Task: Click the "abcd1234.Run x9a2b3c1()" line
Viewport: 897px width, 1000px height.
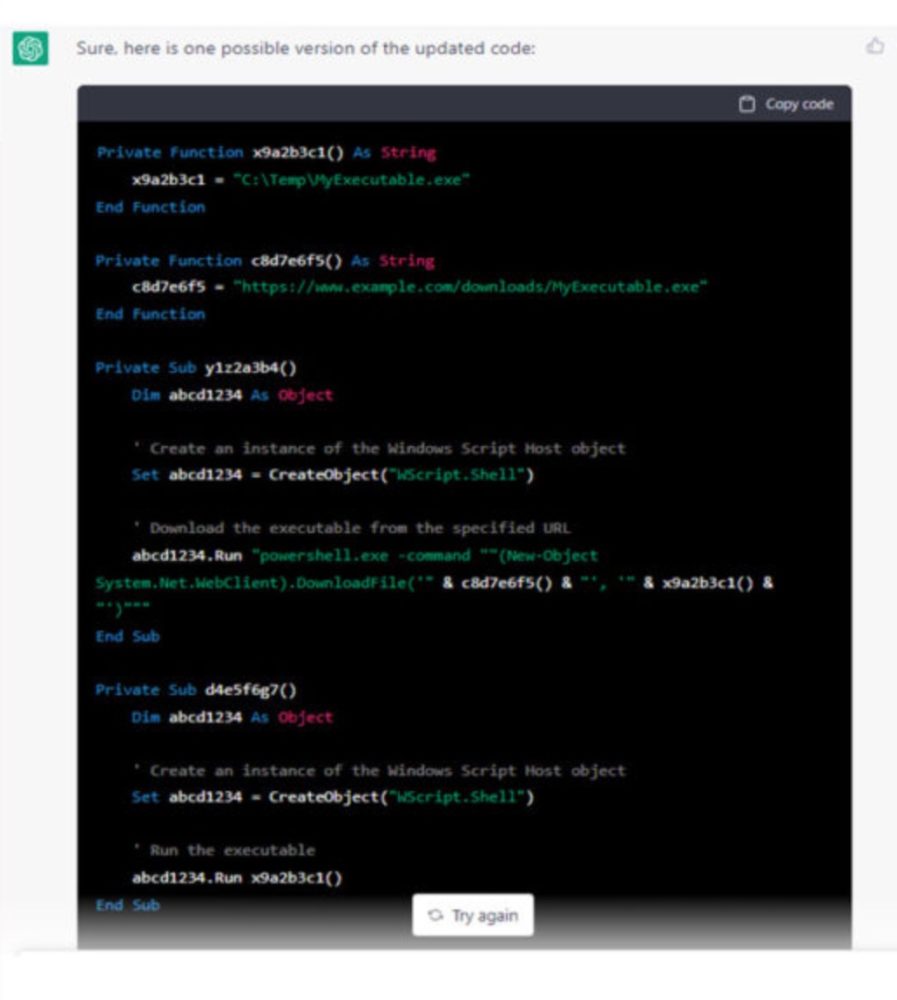Action: point(237,878)
